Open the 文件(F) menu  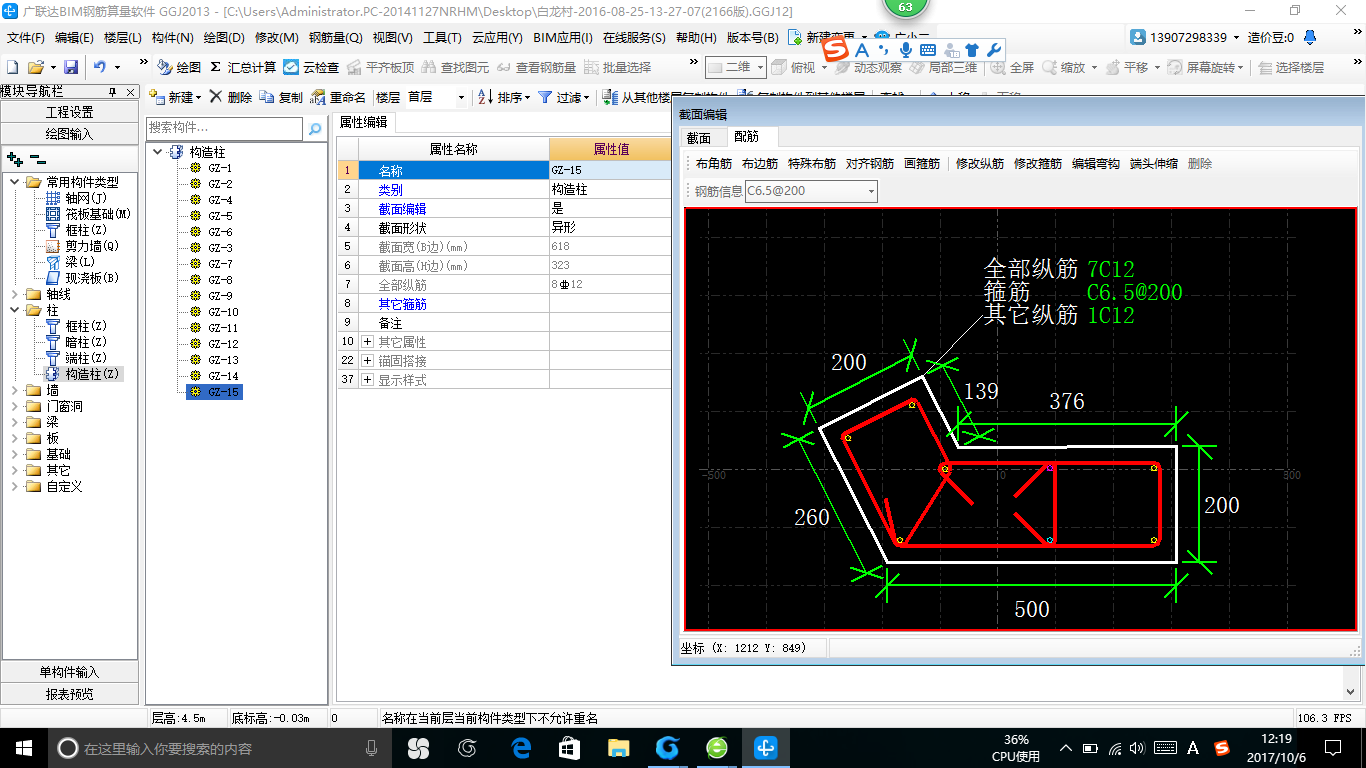click(26, 38)
